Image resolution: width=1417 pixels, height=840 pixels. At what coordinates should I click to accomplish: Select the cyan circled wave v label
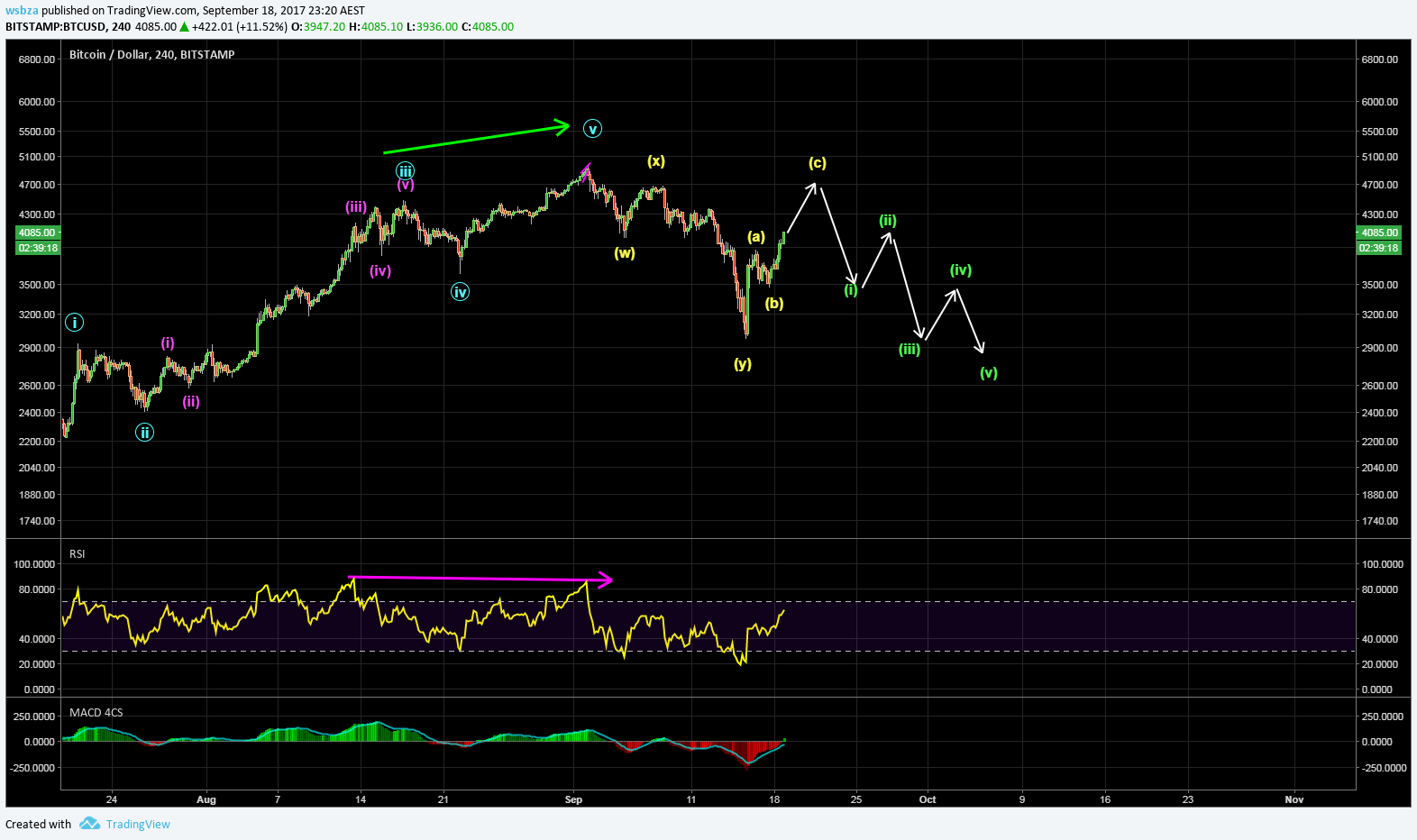(592, 129)
